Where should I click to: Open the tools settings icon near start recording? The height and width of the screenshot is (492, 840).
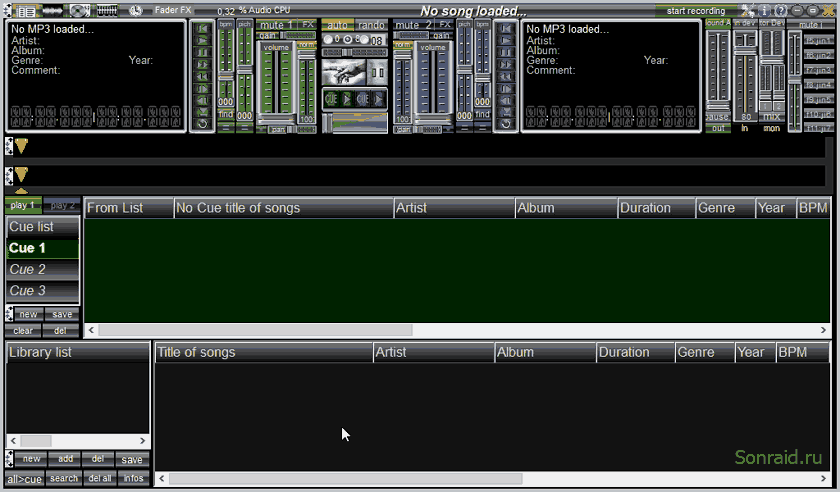pos(747,10)
